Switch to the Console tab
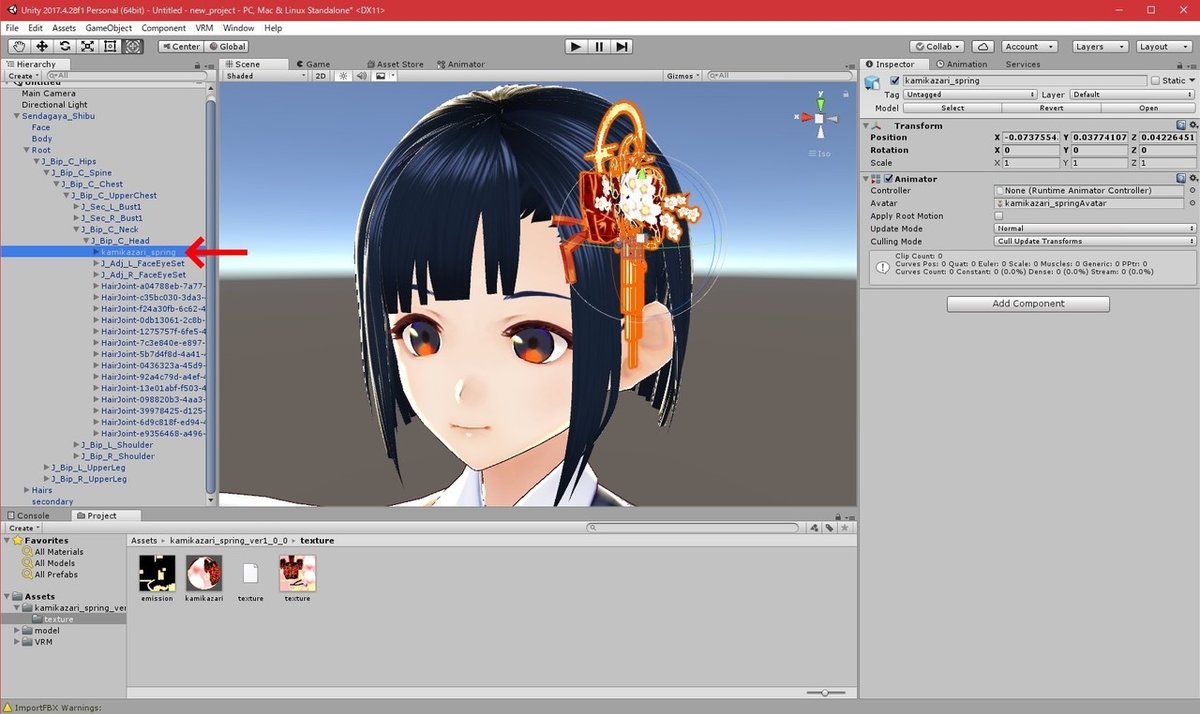Viewport: 1200px width, 714px height. [27, 516]
